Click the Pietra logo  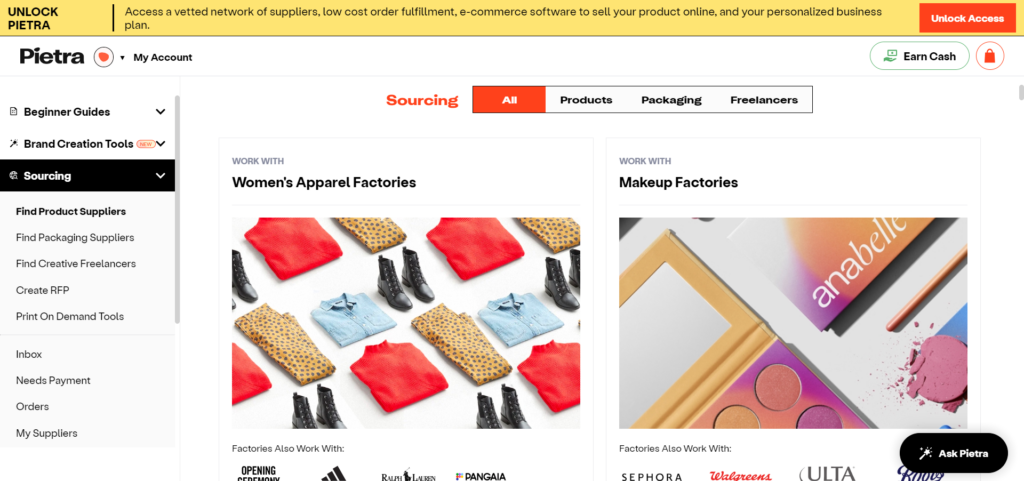[x=52, y=57]
